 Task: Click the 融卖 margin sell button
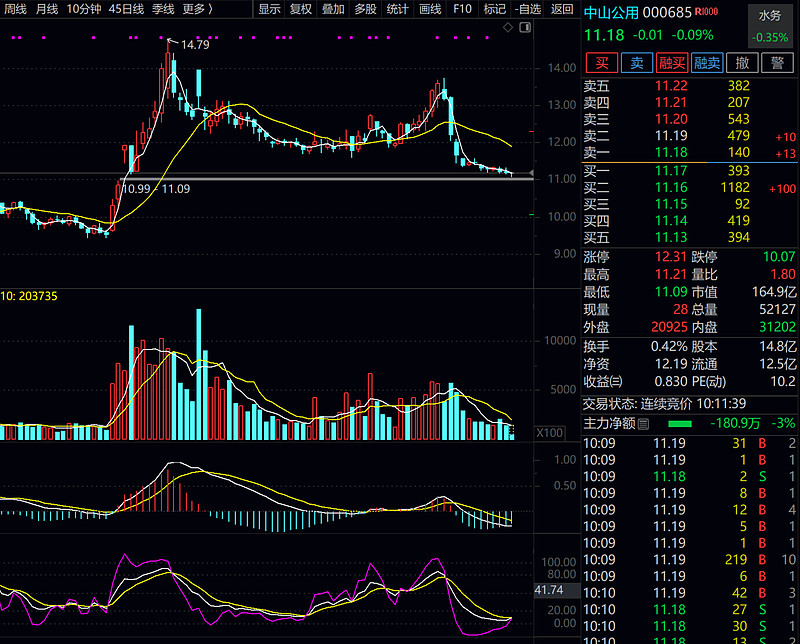click(x=707, y=63)
